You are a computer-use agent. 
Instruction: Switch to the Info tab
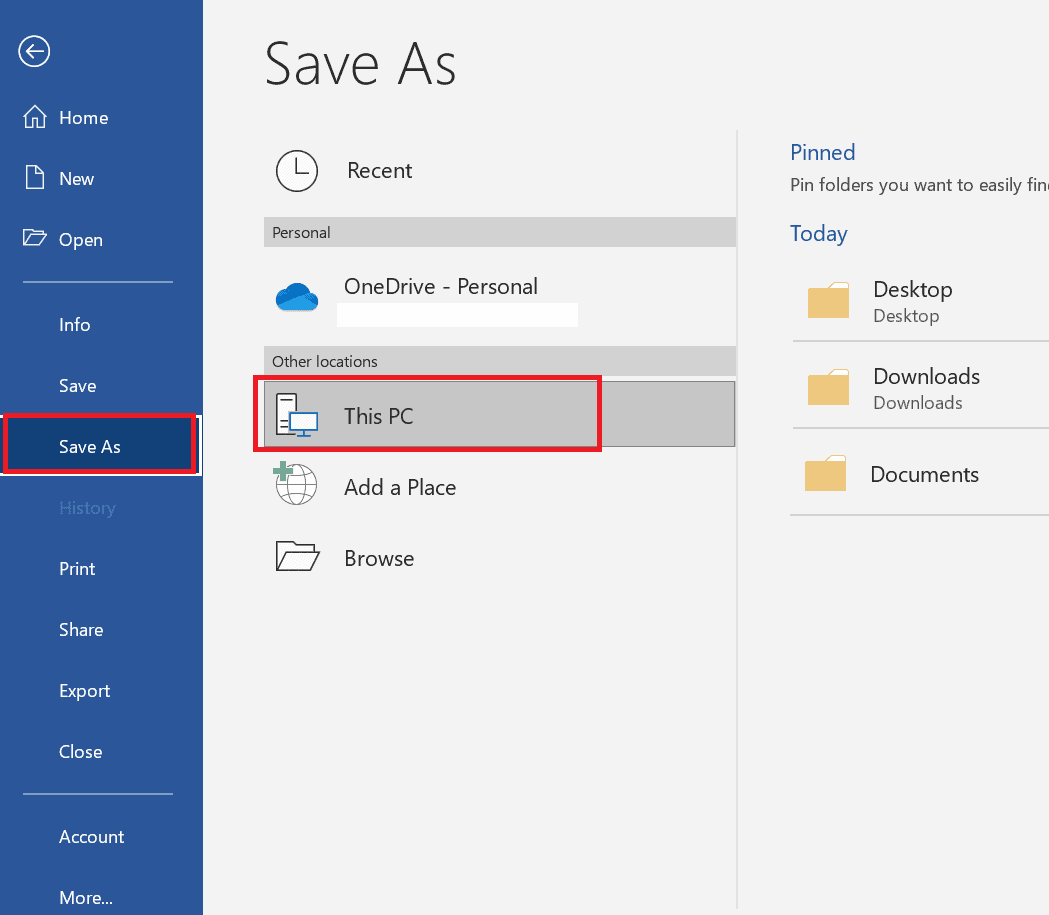tap(74, 324)
